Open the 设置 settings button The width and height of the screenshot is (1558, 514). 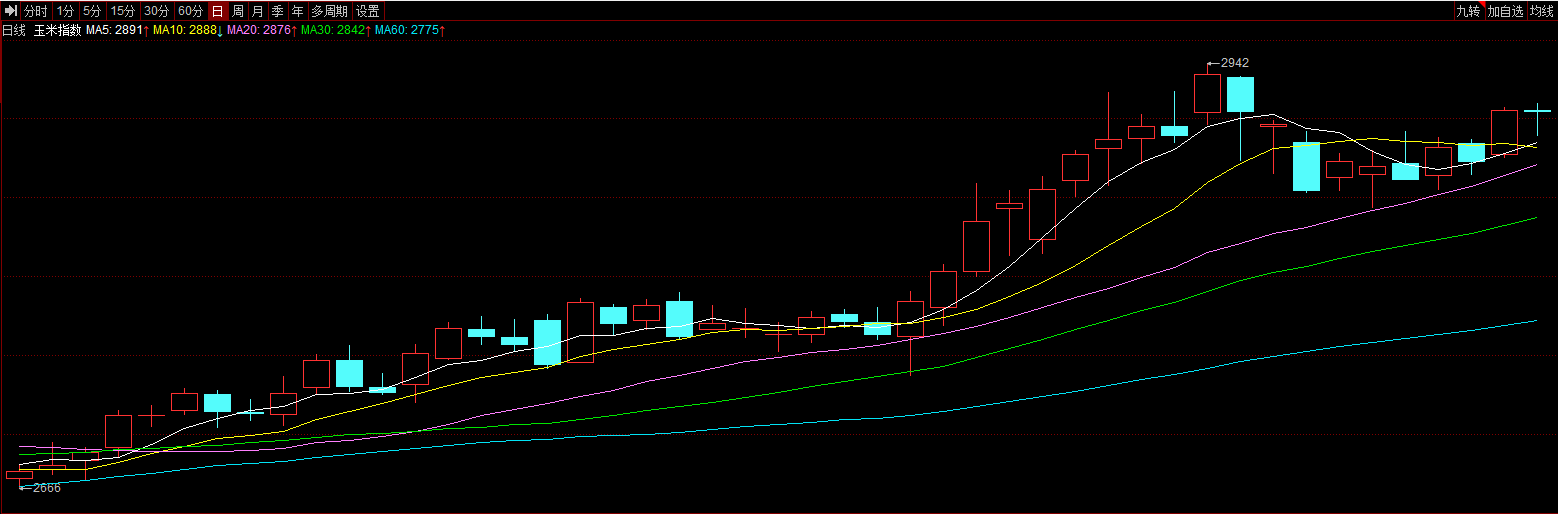coord(368,11)
